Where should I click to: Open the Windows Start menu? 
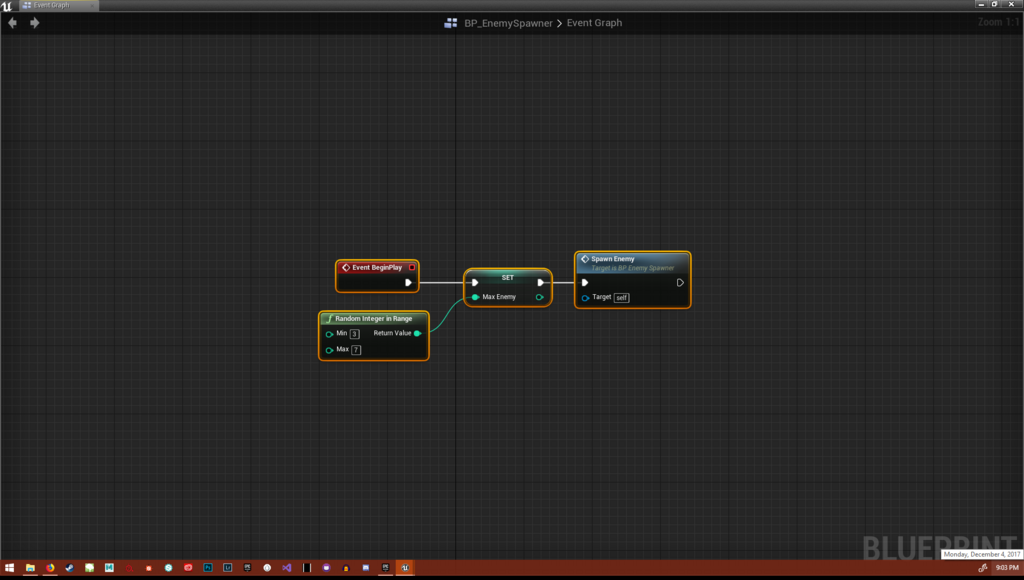[10, 568]
